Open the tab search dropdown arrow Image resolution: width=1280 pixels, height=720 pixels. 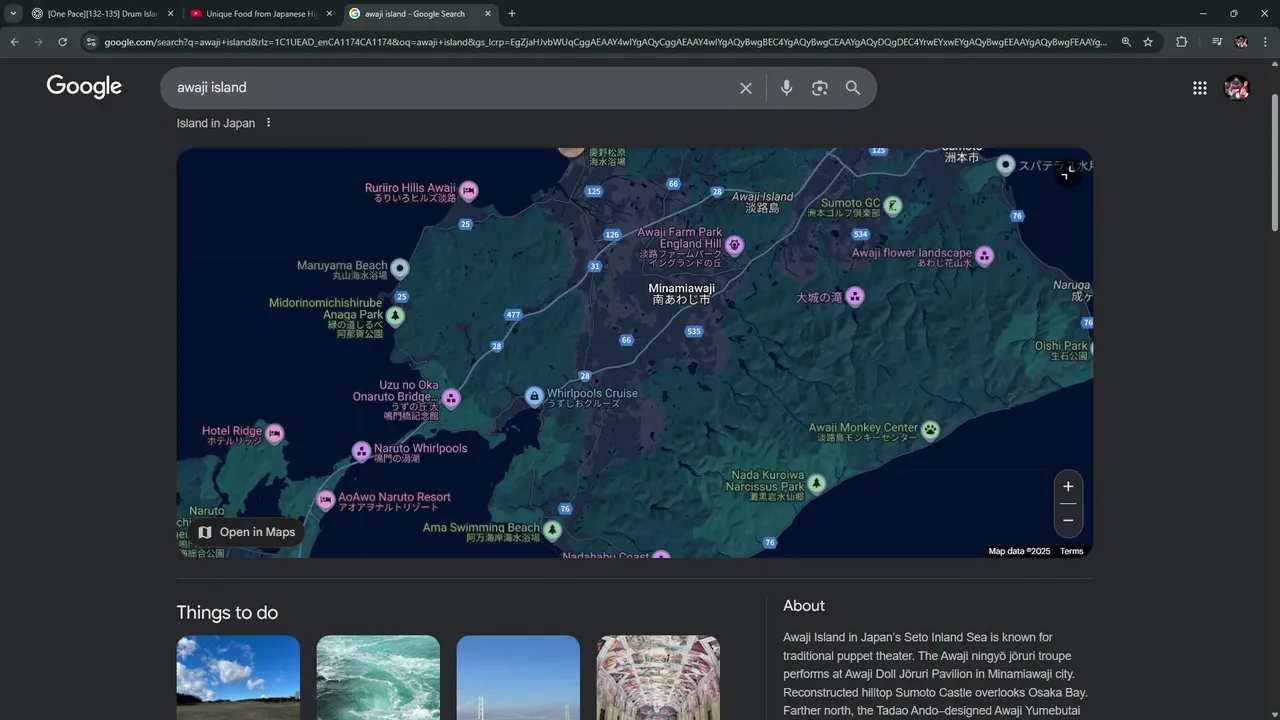[x=13, y=14]
